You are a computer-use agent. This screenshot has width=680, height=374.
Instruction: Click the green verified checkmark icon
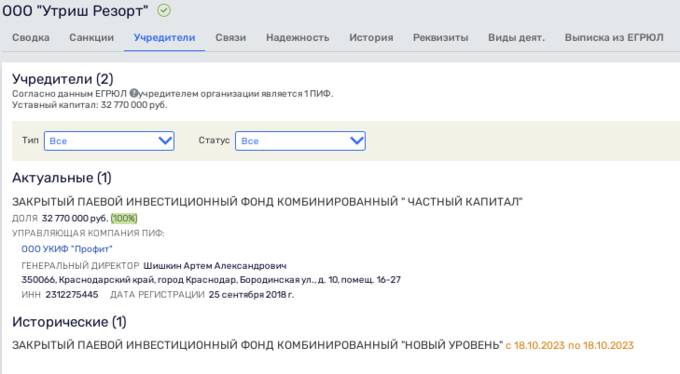164,10
